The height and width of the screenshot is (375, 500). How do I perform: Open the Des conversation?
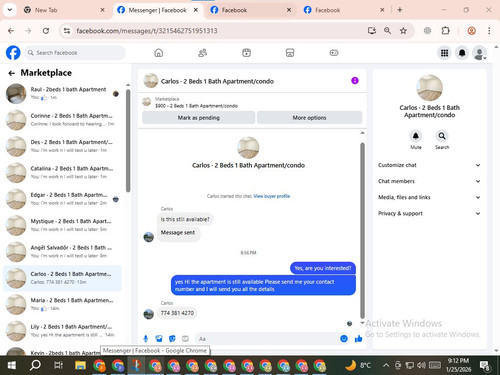coord(63,146)
